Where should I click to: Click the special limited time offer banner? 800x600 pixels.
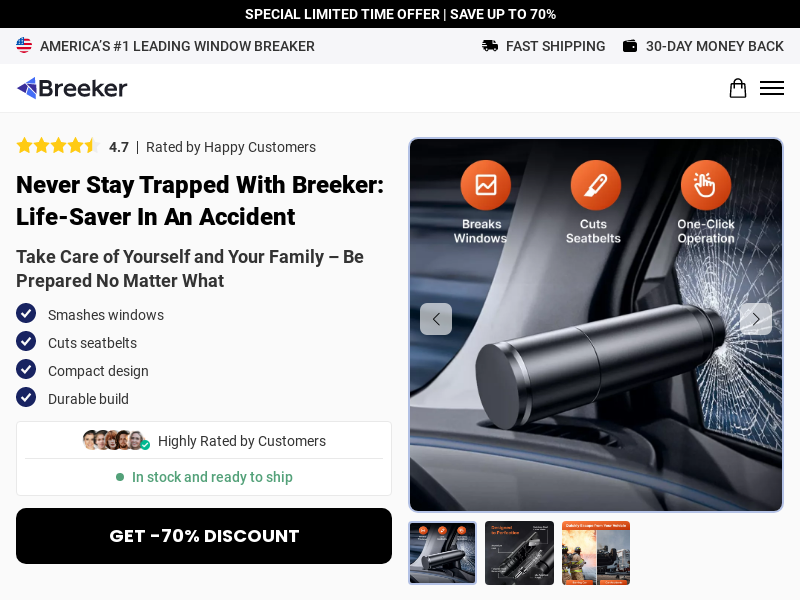pyautogui.click(x=400, y=14)
